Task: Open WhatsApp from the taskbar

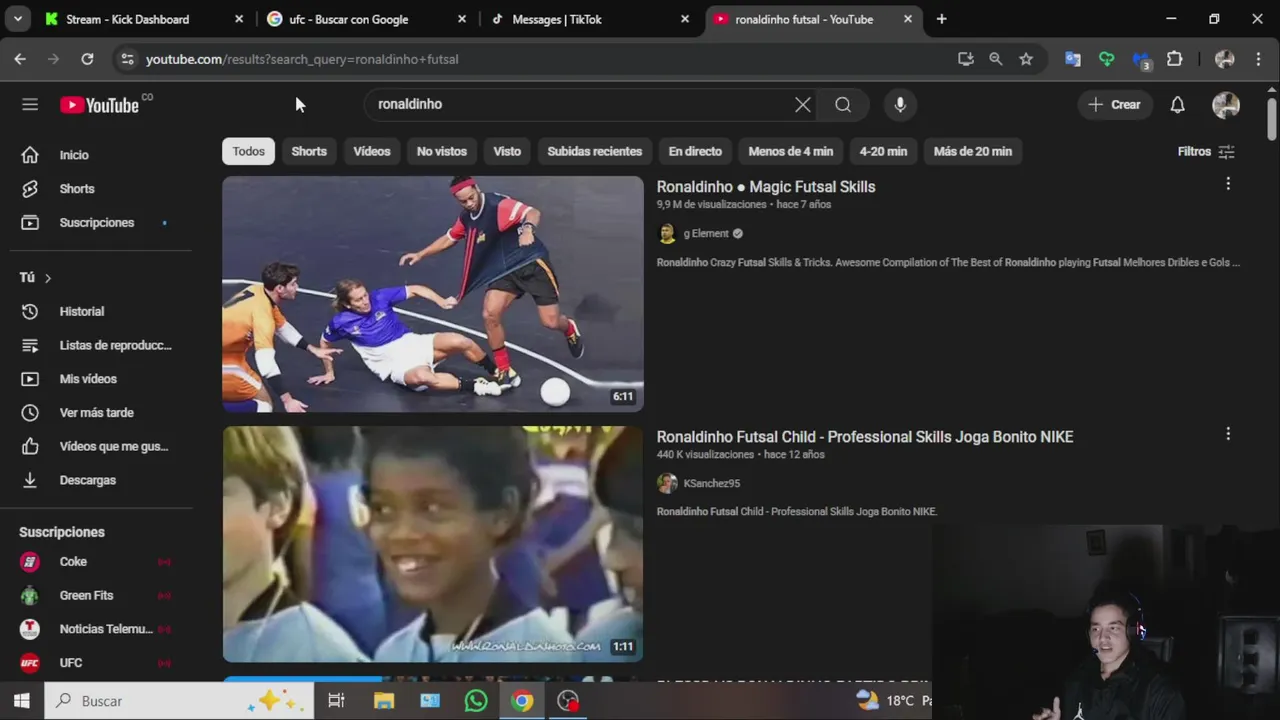Action: [x=476, y=701]
